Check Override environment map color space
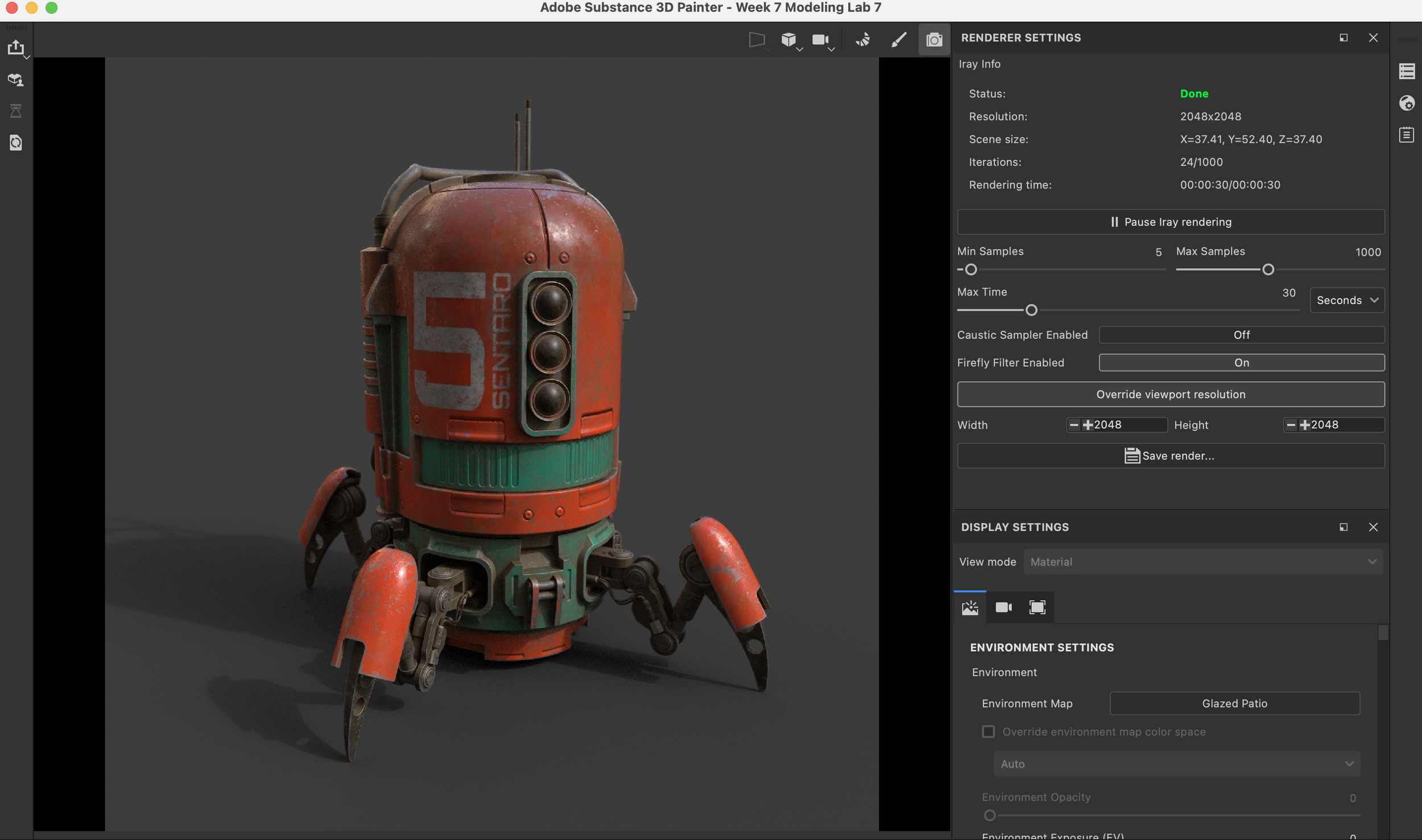This screenshot has width=1422, height=840. 988,731
